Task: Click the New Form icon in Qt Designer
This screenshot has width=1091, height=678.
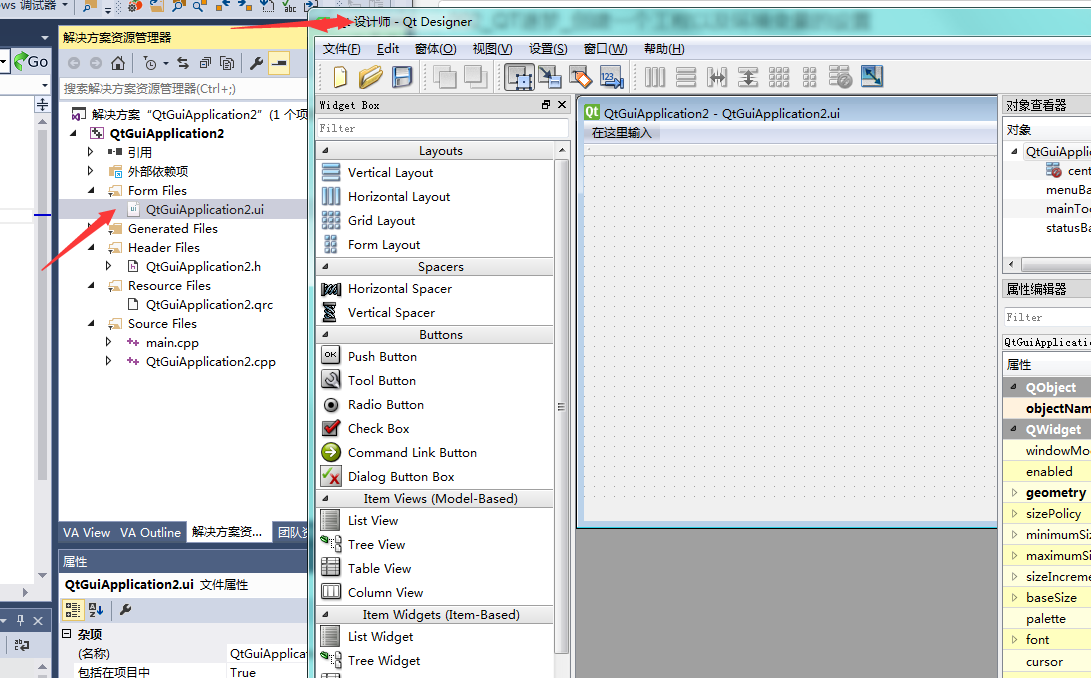Action: [x=340, y=77]
